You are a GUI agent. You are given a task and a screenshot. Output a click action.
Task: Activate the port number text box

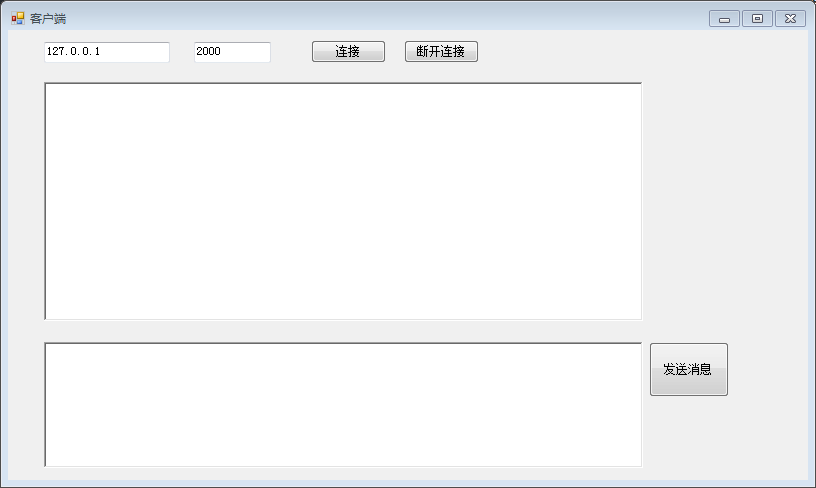pos(232,52)
